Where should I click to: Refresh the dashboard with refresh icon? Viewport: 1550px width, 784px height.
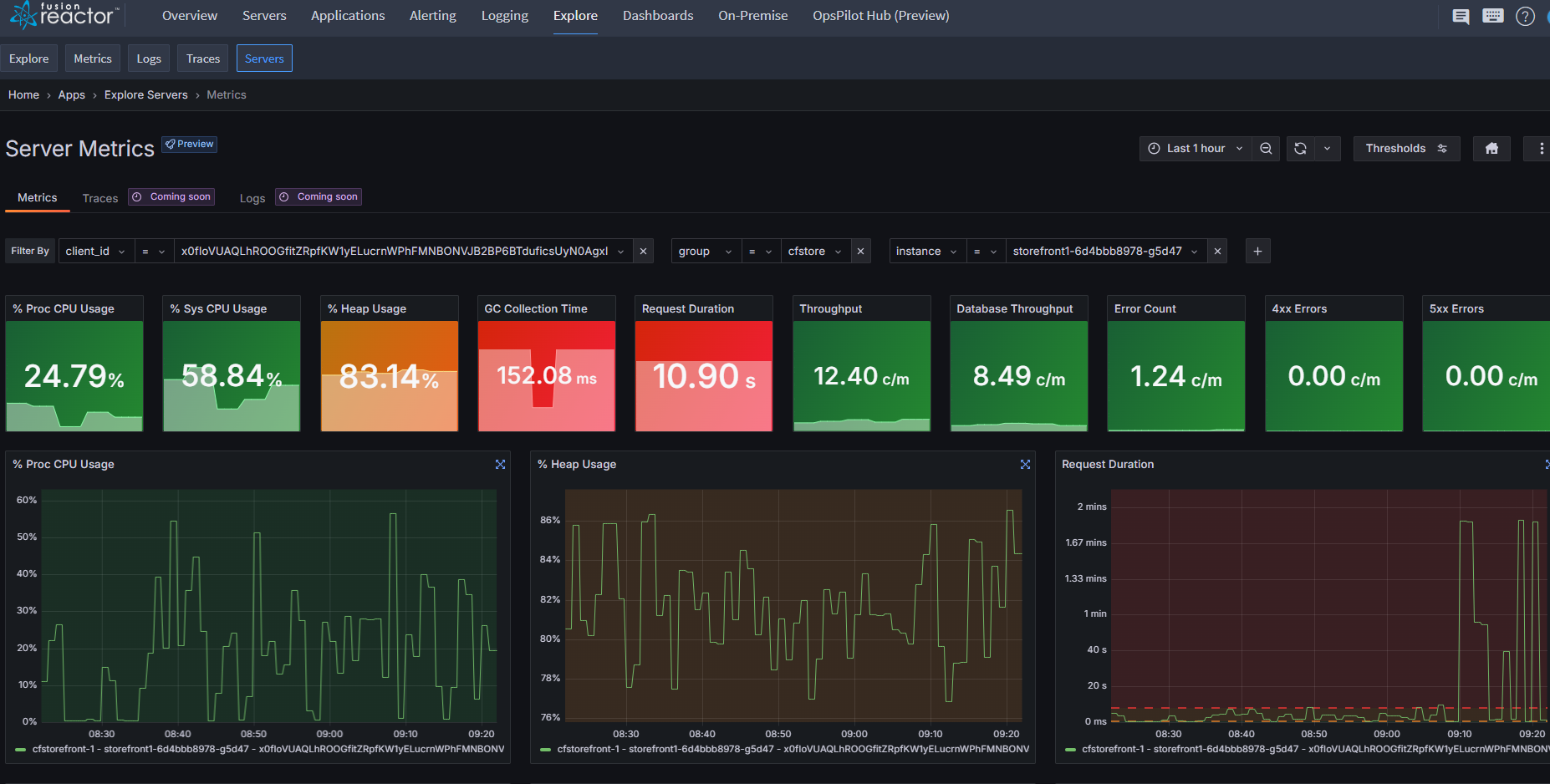1300,149
